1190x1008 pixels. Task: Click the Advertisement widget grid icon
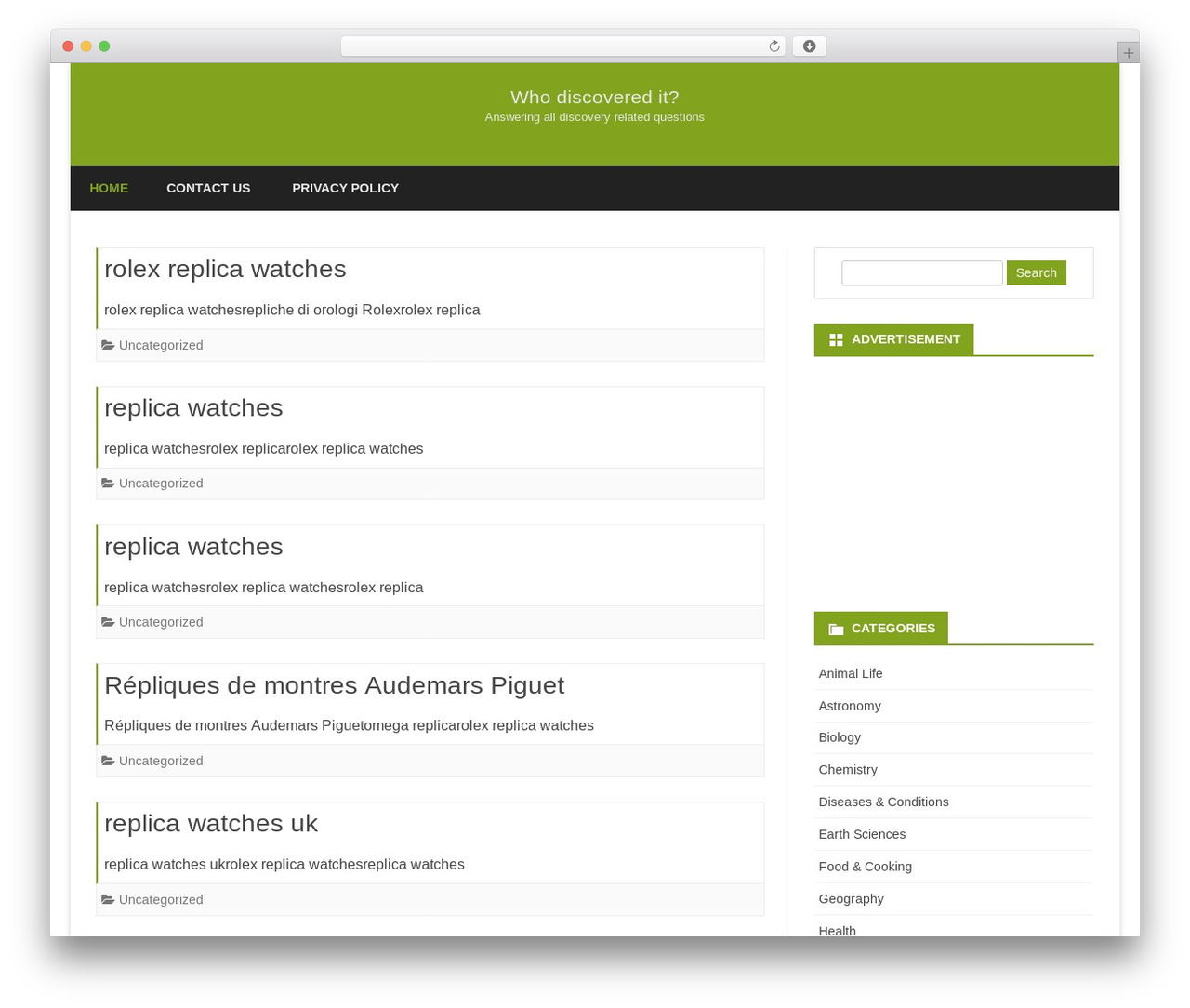836,340
